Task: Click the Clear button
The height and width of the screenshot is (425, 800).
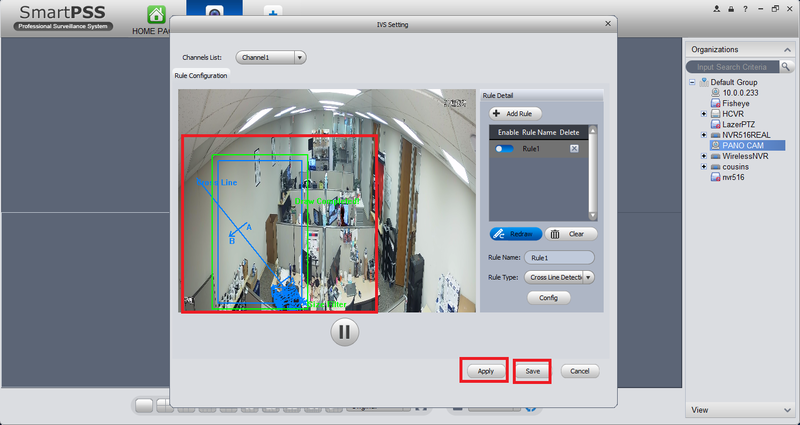Action: [571, 234]
